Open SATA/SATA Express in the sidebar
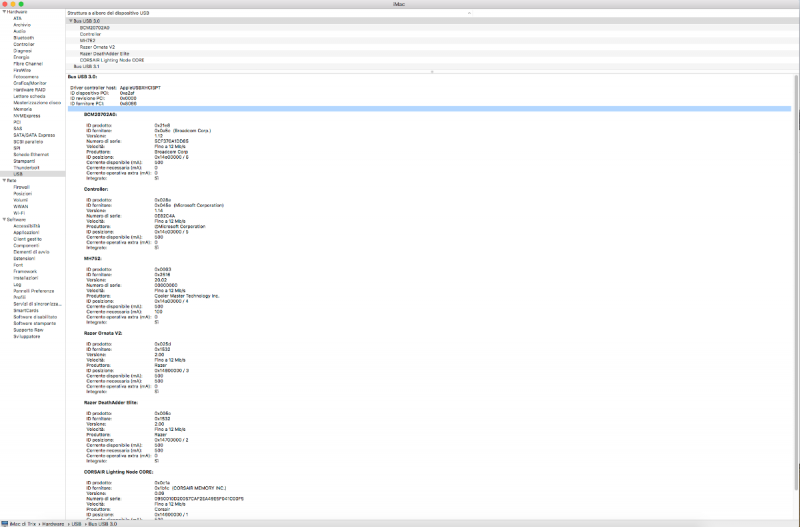 click(x=34, y=135)
